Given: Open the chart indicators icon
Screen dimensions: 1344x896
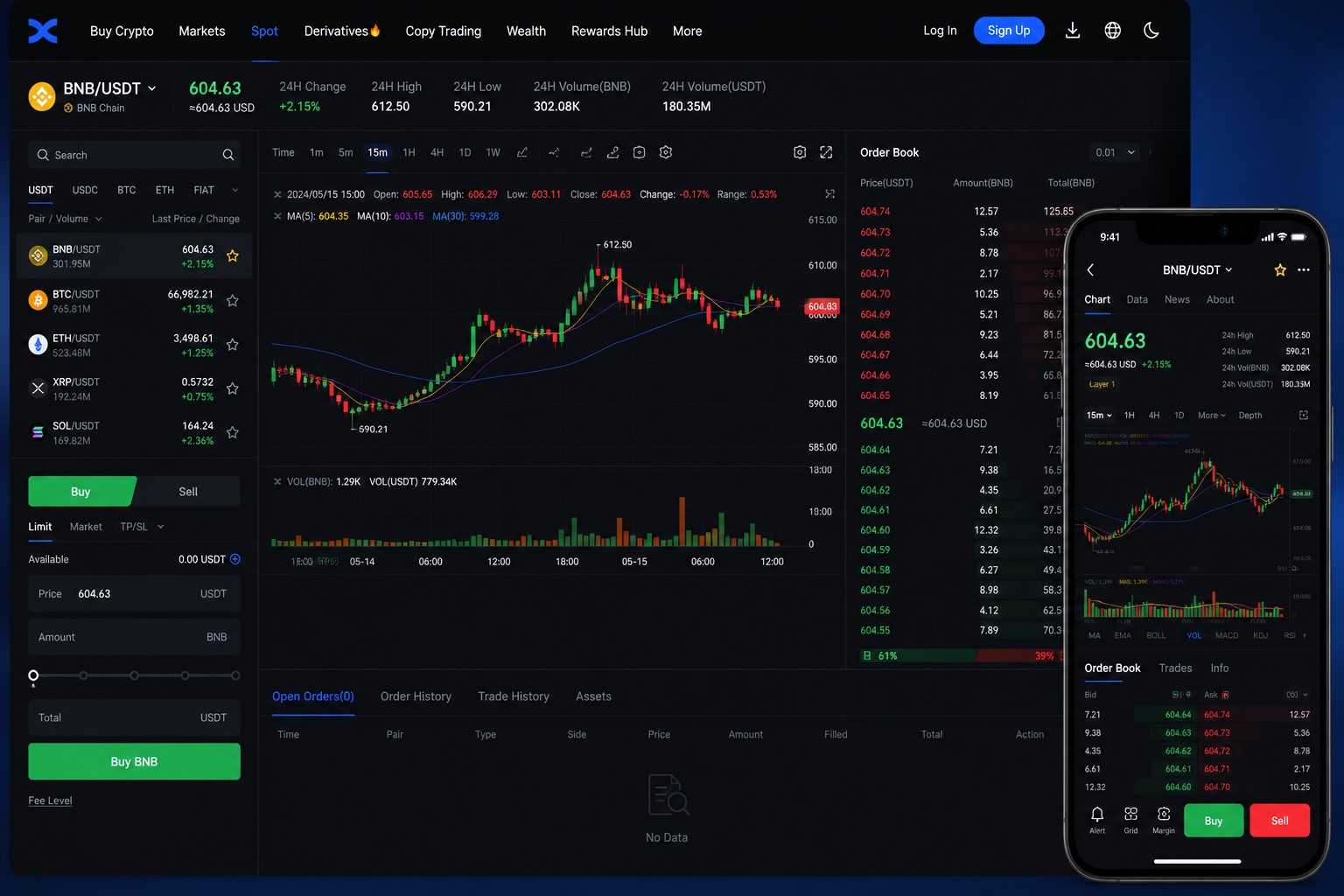Looking at the screenshot, I should point(554,152).
